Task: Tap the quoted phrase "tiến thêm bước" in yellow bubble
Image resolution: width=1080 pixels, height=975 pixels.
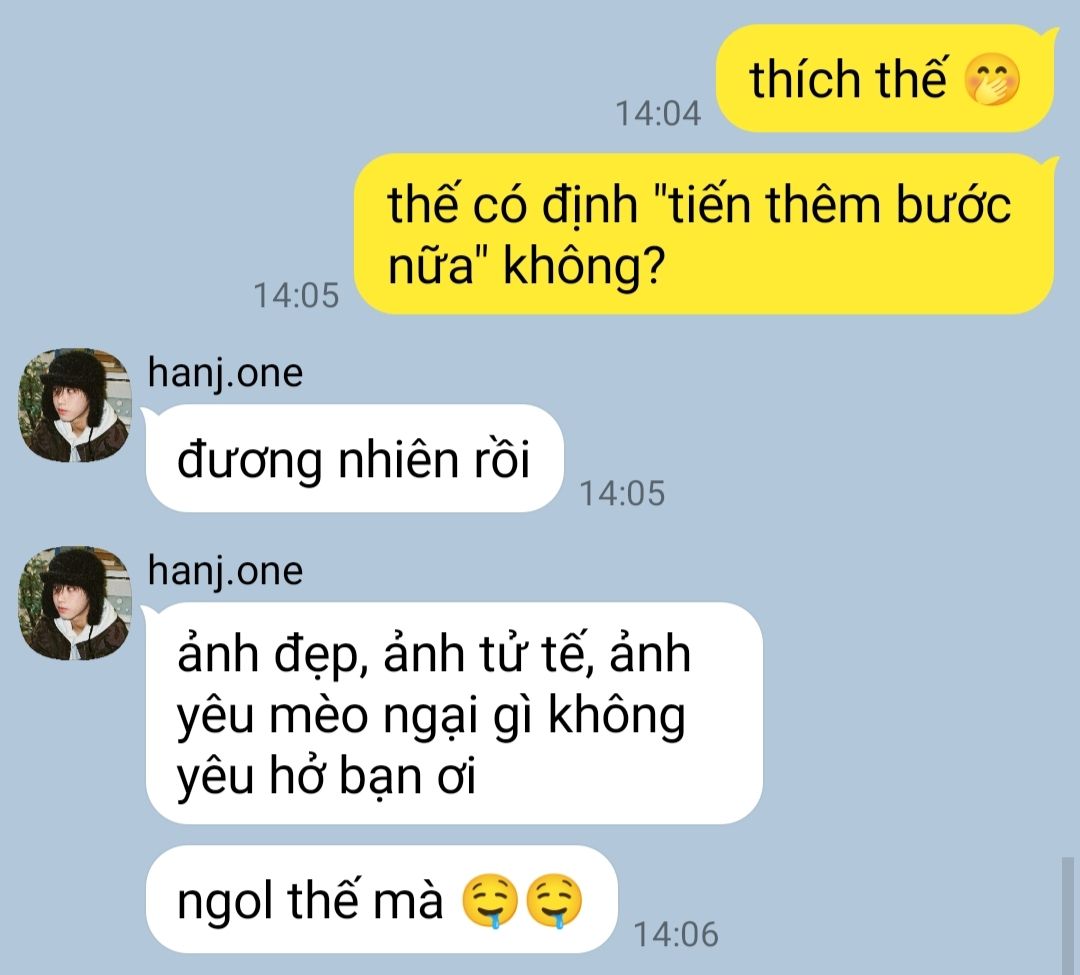Action: 831,205
